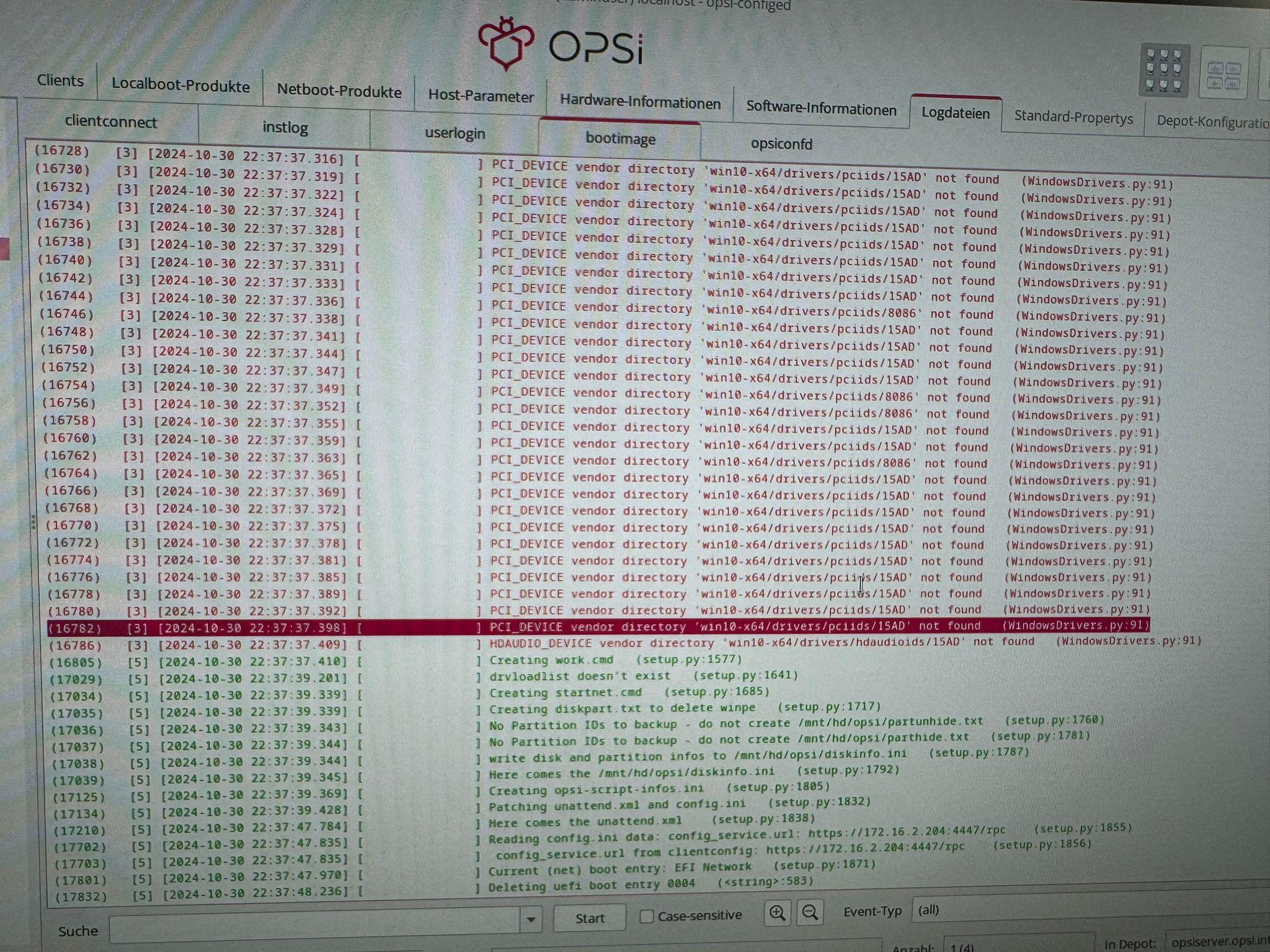
Task: Select line mentioning parthide.txt
Action: point(571,742)
